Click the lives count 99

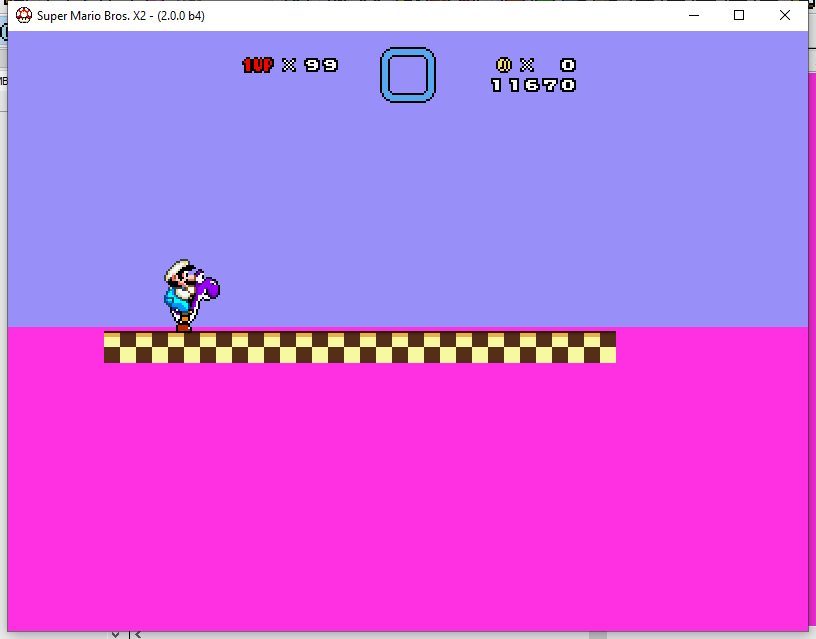tap(321, 65)
